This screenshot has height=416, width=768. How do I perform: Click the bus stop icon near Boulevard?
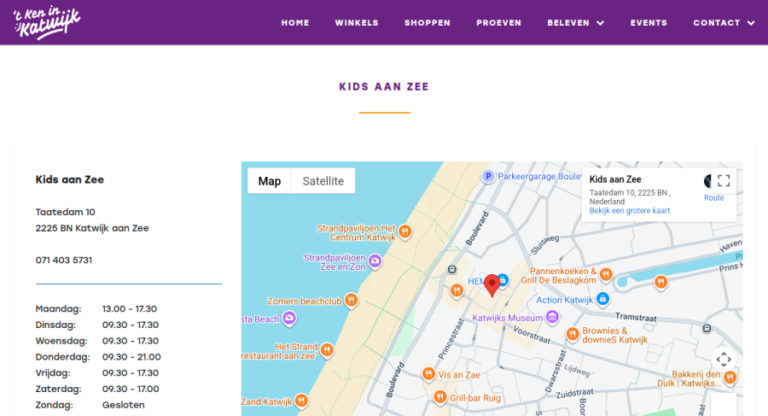pyautogui.click(x=452, y=269)
